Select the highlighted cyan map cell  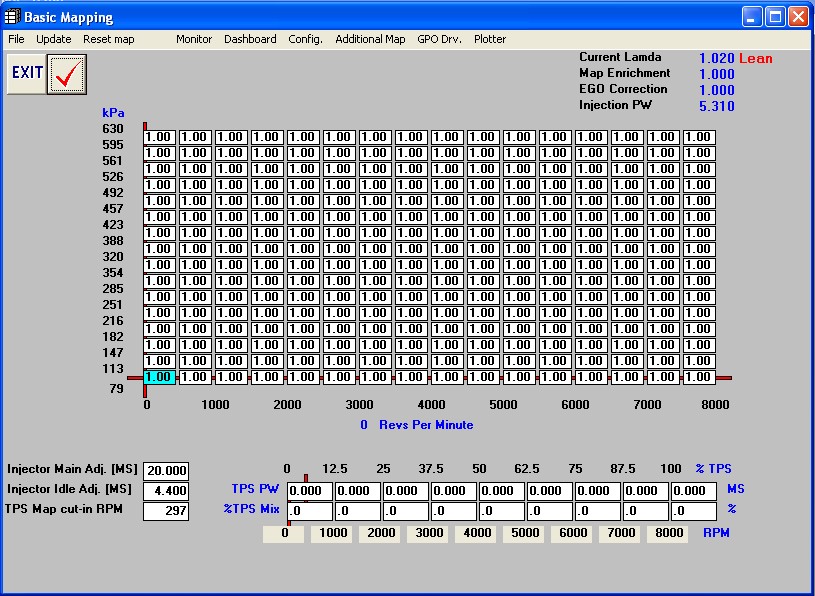click(160, 377)
